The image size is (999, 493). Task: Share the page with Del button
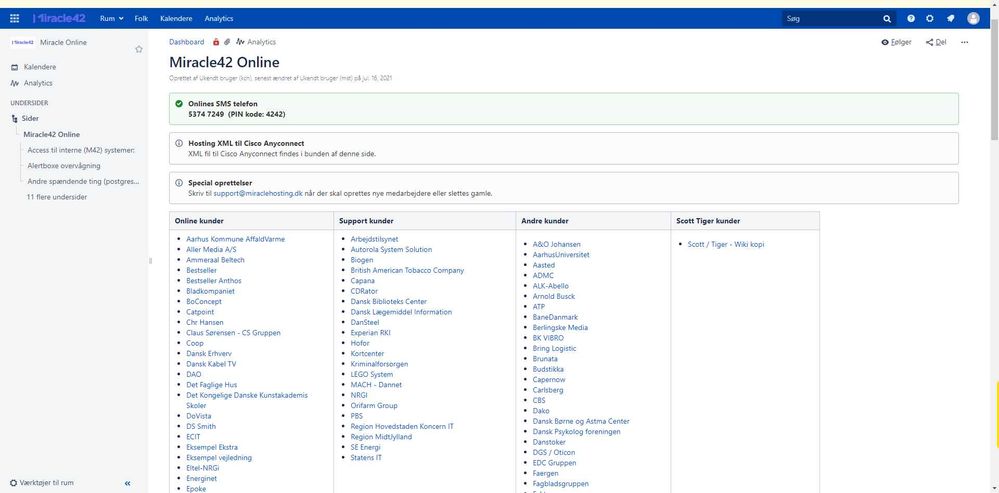936,42
